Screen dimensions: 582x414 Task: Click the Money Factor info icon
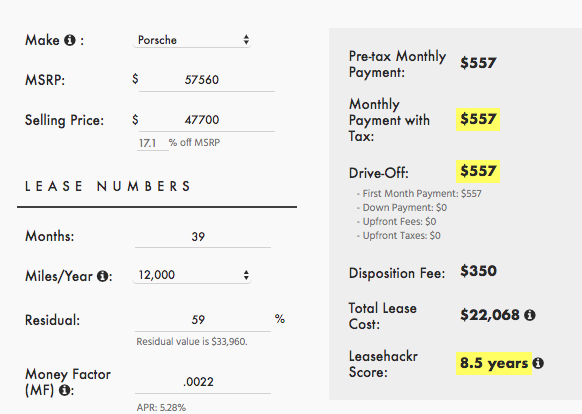coord(65,390)
